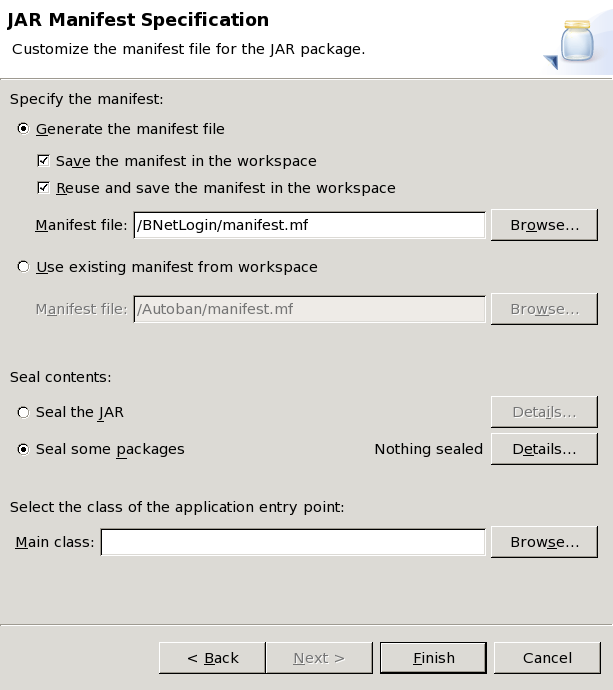
Task: Browse for generated manifest file location
Action: pos(544,225)
